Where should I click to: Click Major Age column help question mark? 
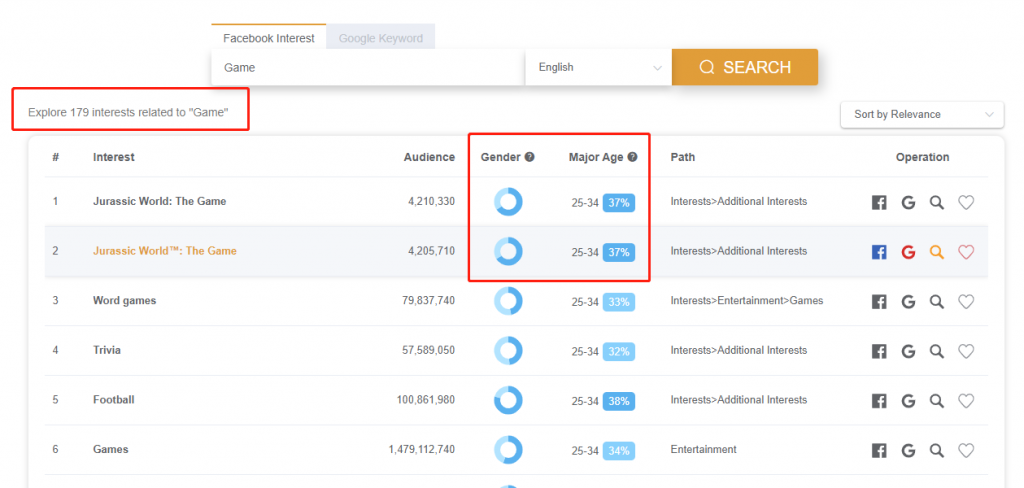[632, 157]
